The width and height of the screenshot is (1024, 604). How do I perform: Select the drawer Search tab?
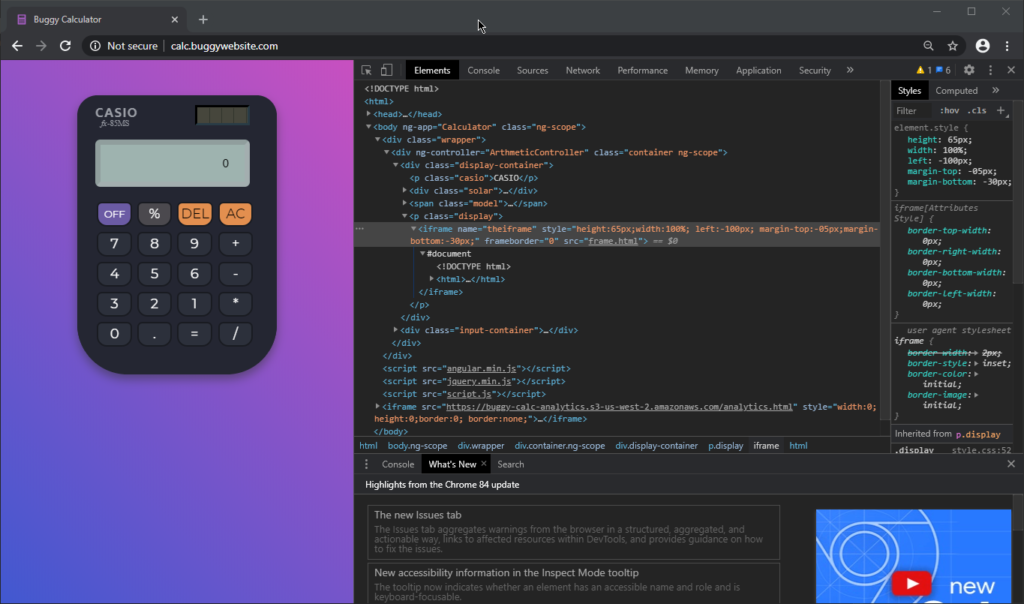pyautogui.click(x=510, y=464)
